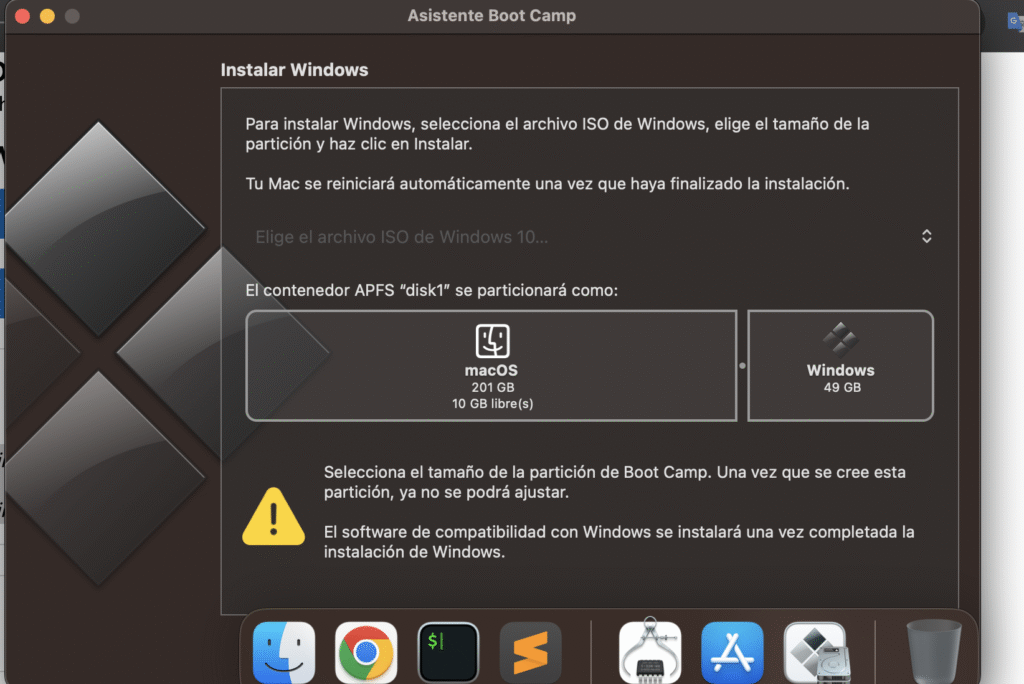Screen dimensions: 1024x684
Task: Click the yellow warning triangle icon
Action: pos(274,516)
